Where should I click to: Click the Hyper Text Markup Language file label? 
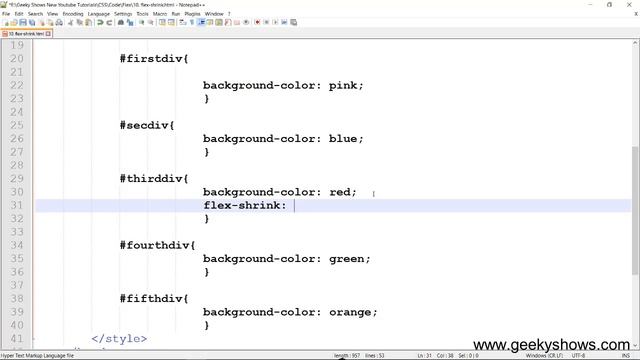point(38,356)
